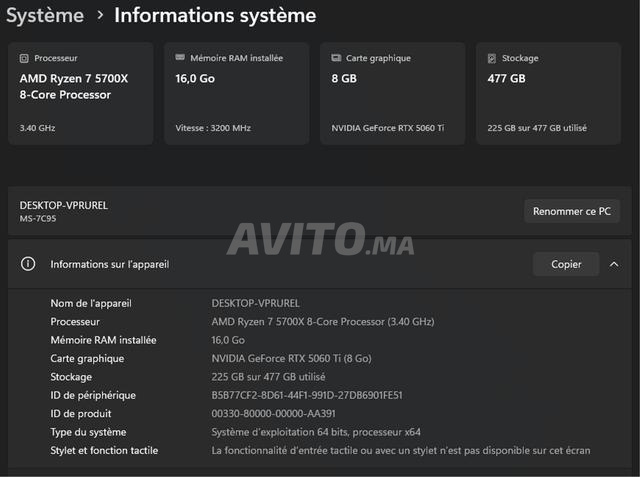Open the AMD Ryzen 7 5700X processor card
This screenshot has width=640, height=477.
tap(81, 93)
